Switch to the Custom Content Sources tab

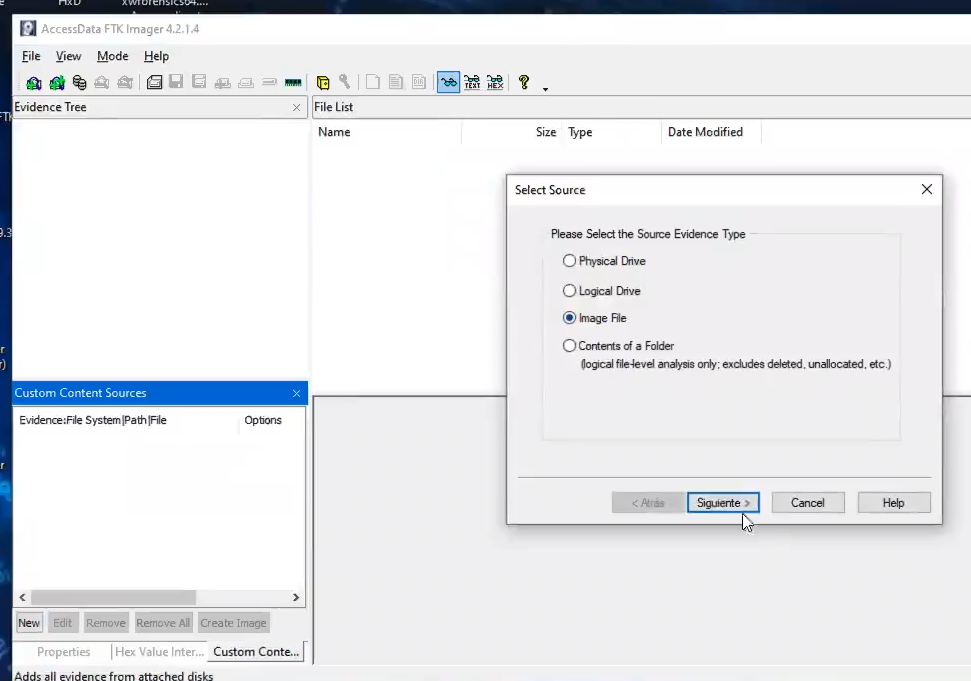256,652
